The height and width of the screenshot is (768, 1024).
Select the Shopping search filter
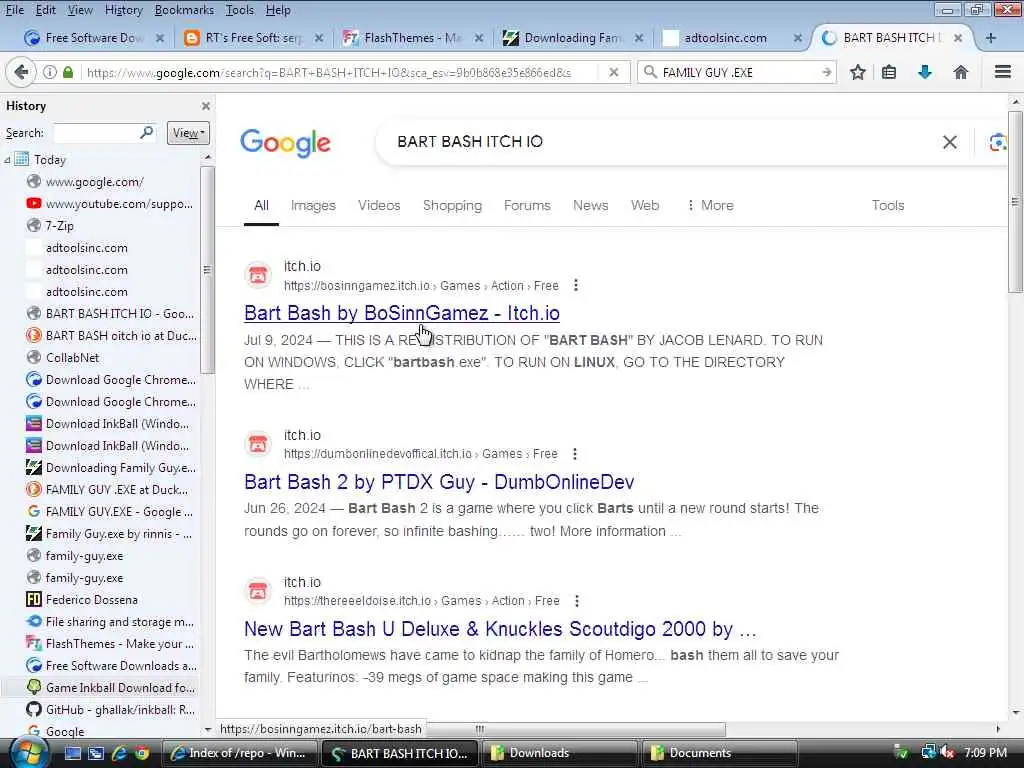point(452,205)
